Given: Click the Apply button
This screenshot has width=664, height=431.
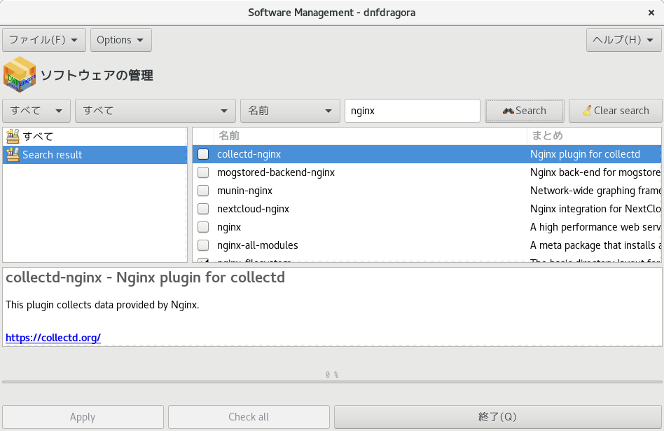Looking at the screenshot, I should pyautogui.click(x=83, y=417).
